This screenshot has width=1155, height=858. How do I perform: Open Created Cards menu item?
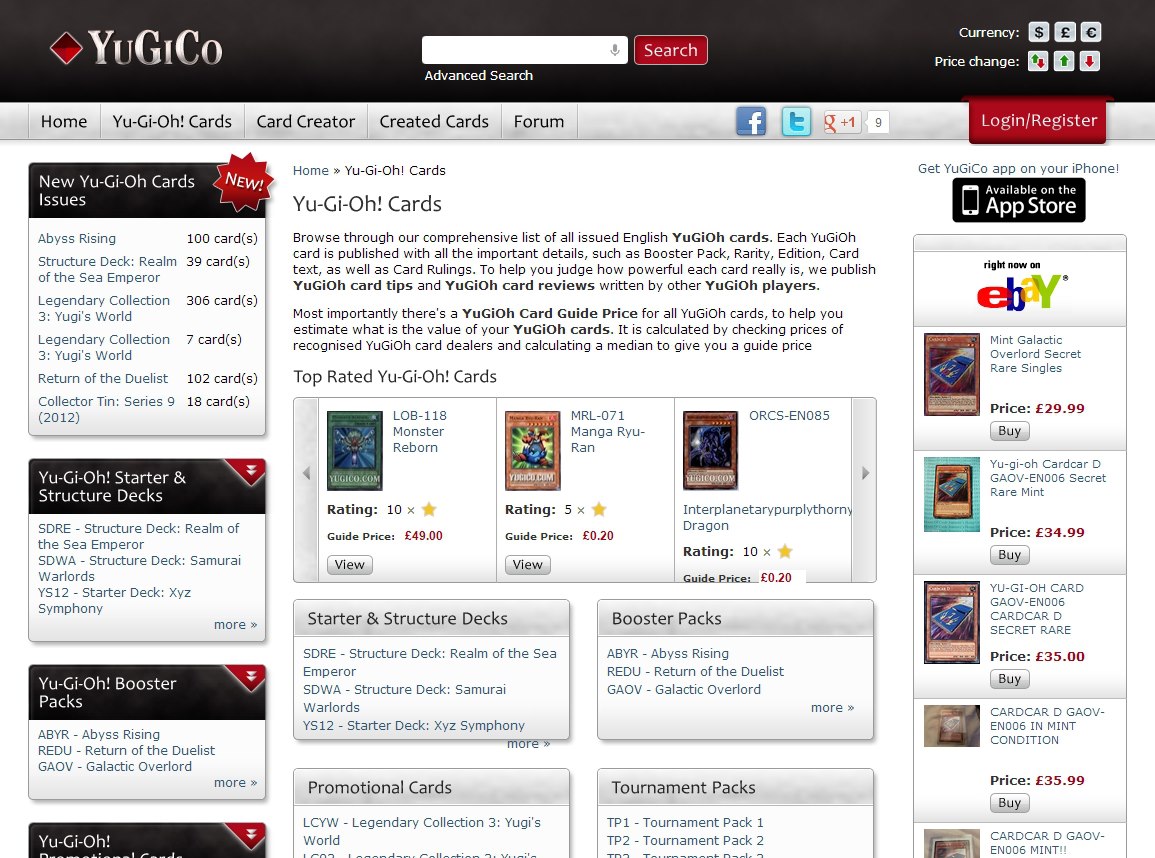pyautogui.click(x=434, y=122)
